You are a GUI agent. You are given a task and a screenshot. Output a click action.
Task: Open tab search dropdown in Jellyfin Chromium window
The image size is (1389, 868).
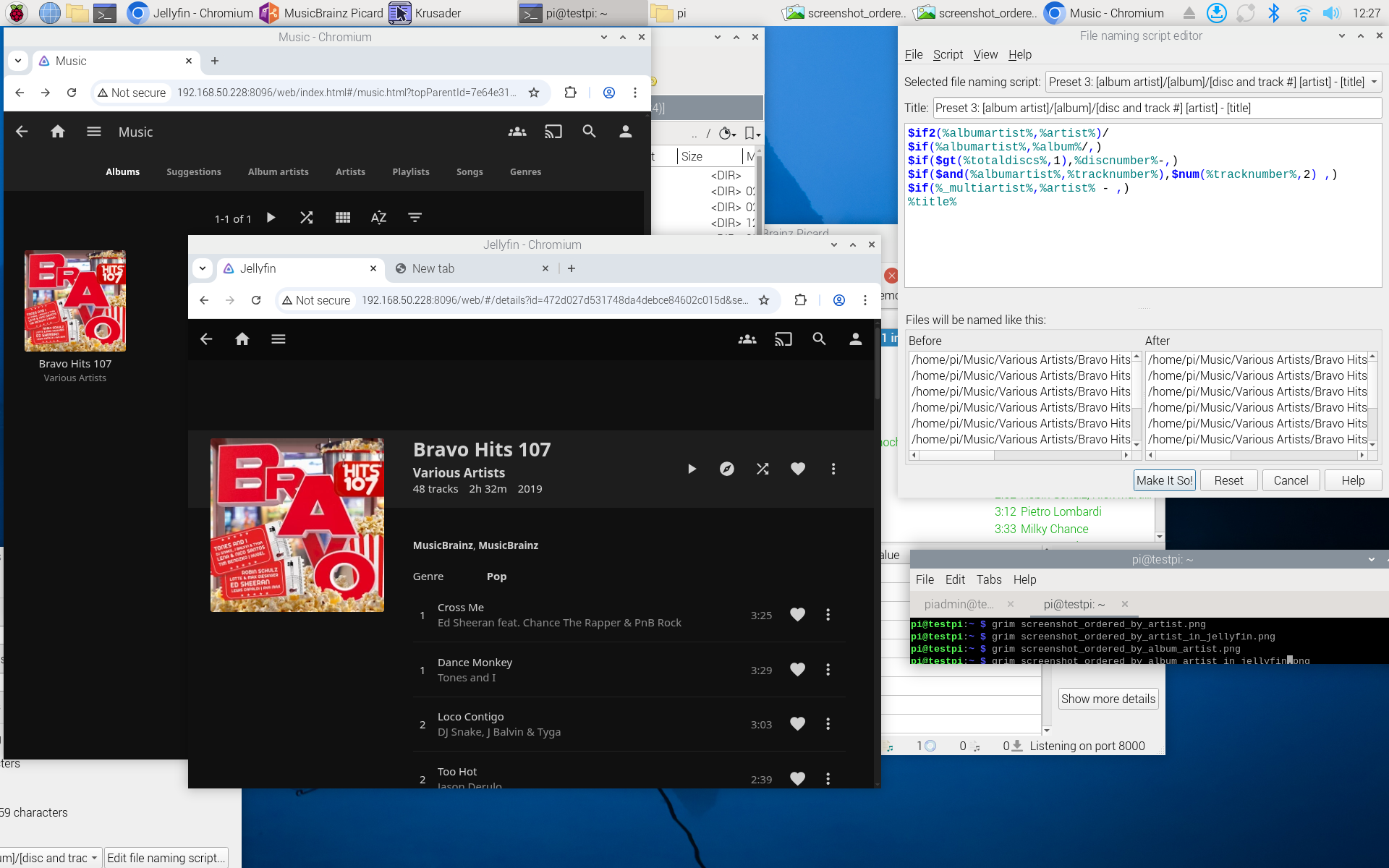pos(203,268)
